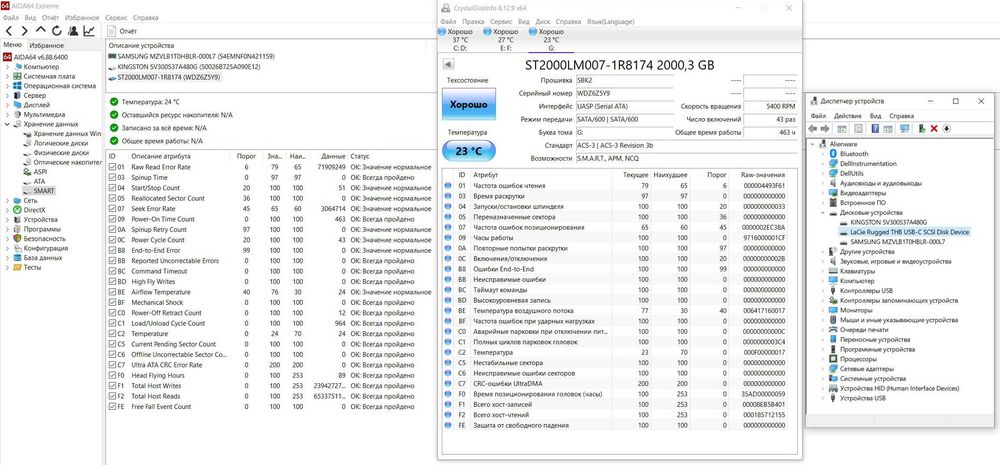
Task: Open CrystalDiskInfo Язык(Language) menu
Action: point(610,21)
